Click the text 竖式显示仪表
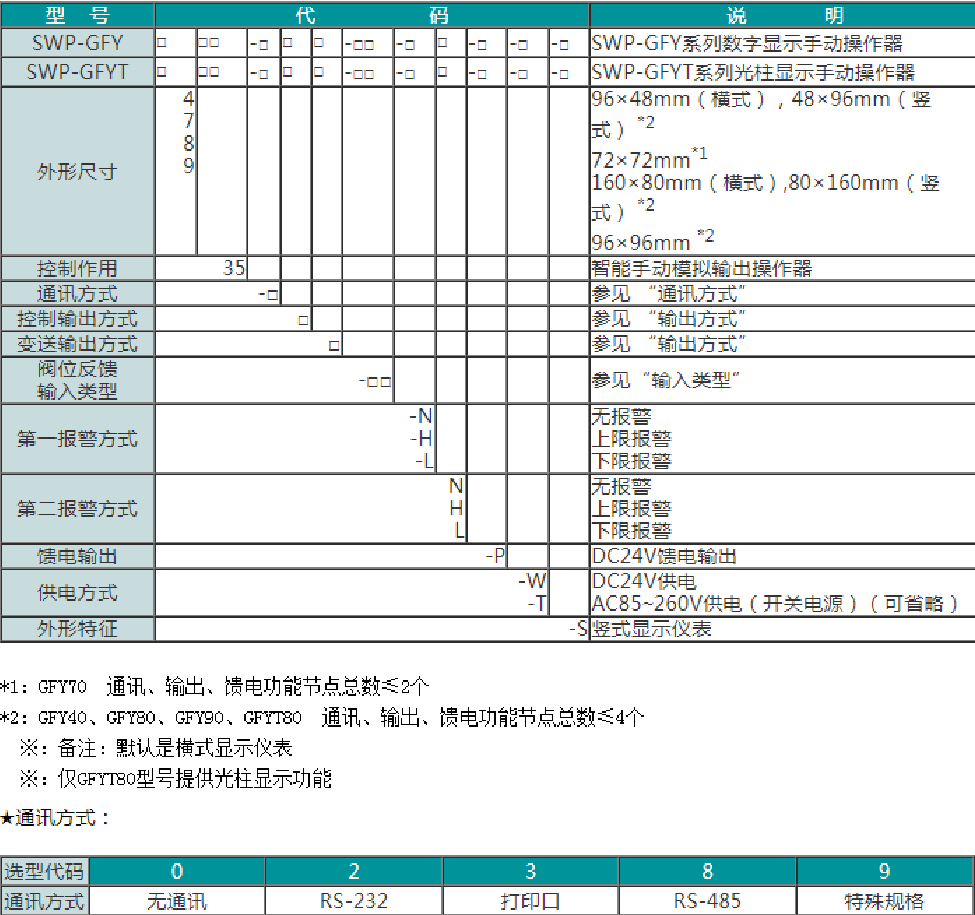Screen dimensions: 975x915 (x=652, y=628)
